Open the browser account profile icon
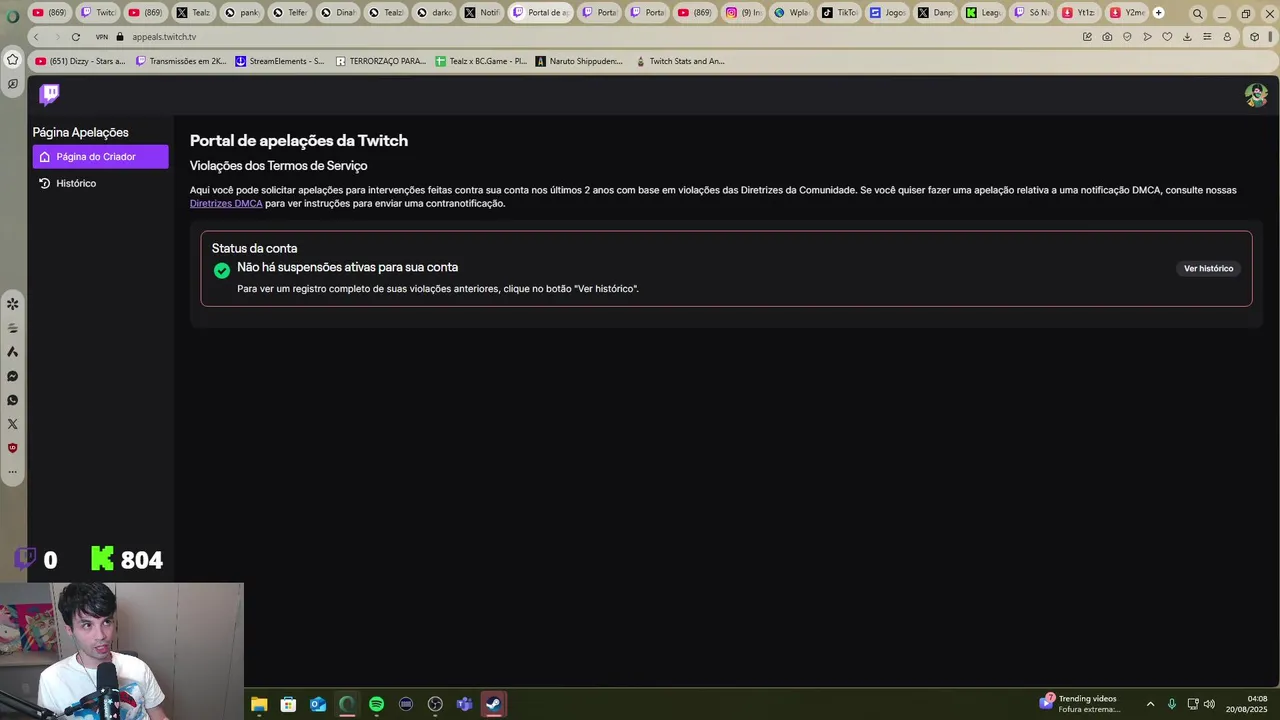This screenshot has width=1280, height=720. (x=1227, y=37)
